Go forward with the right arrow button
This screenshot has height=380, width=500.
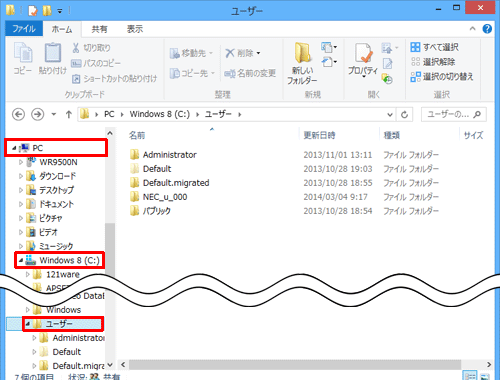(x=38, y=114)
